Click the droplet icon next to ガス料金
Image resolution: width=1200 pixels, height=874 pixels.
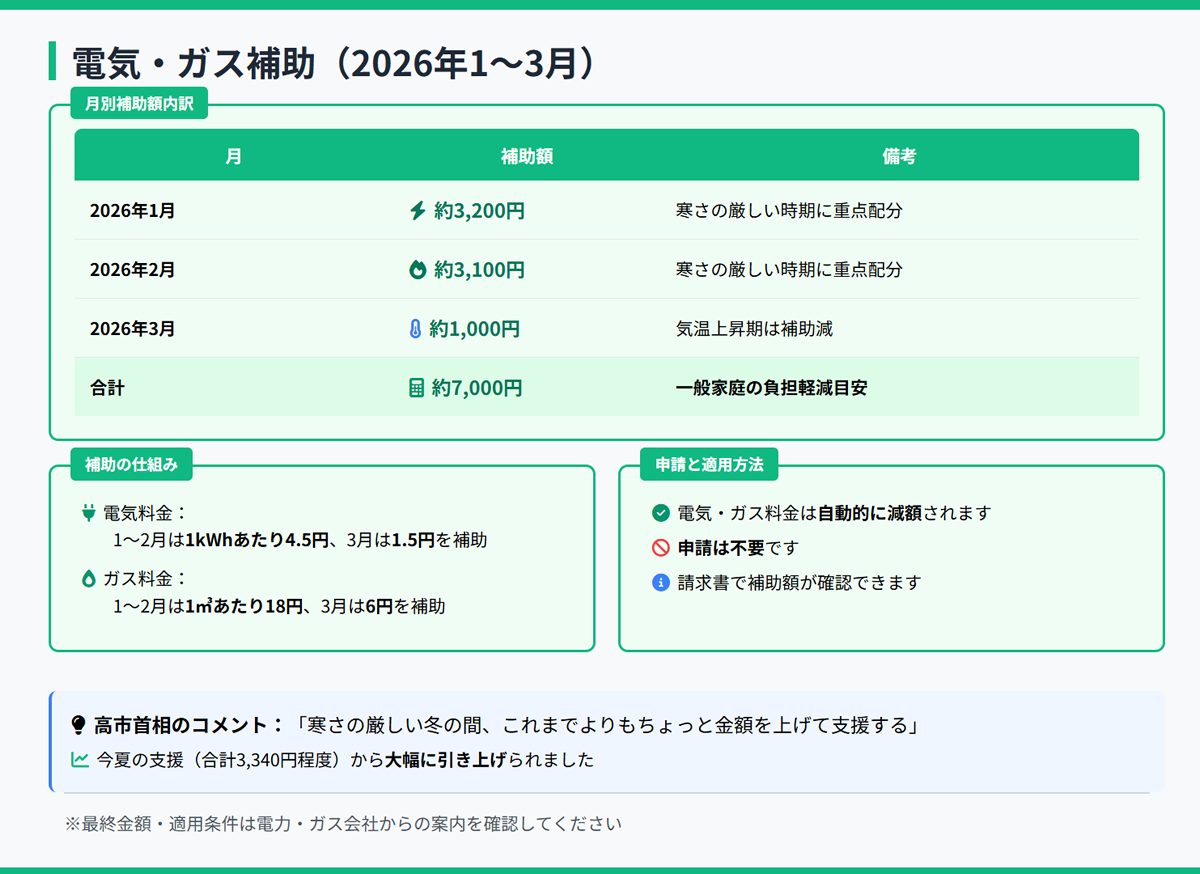pyautogui.click(x=88, y=578)
